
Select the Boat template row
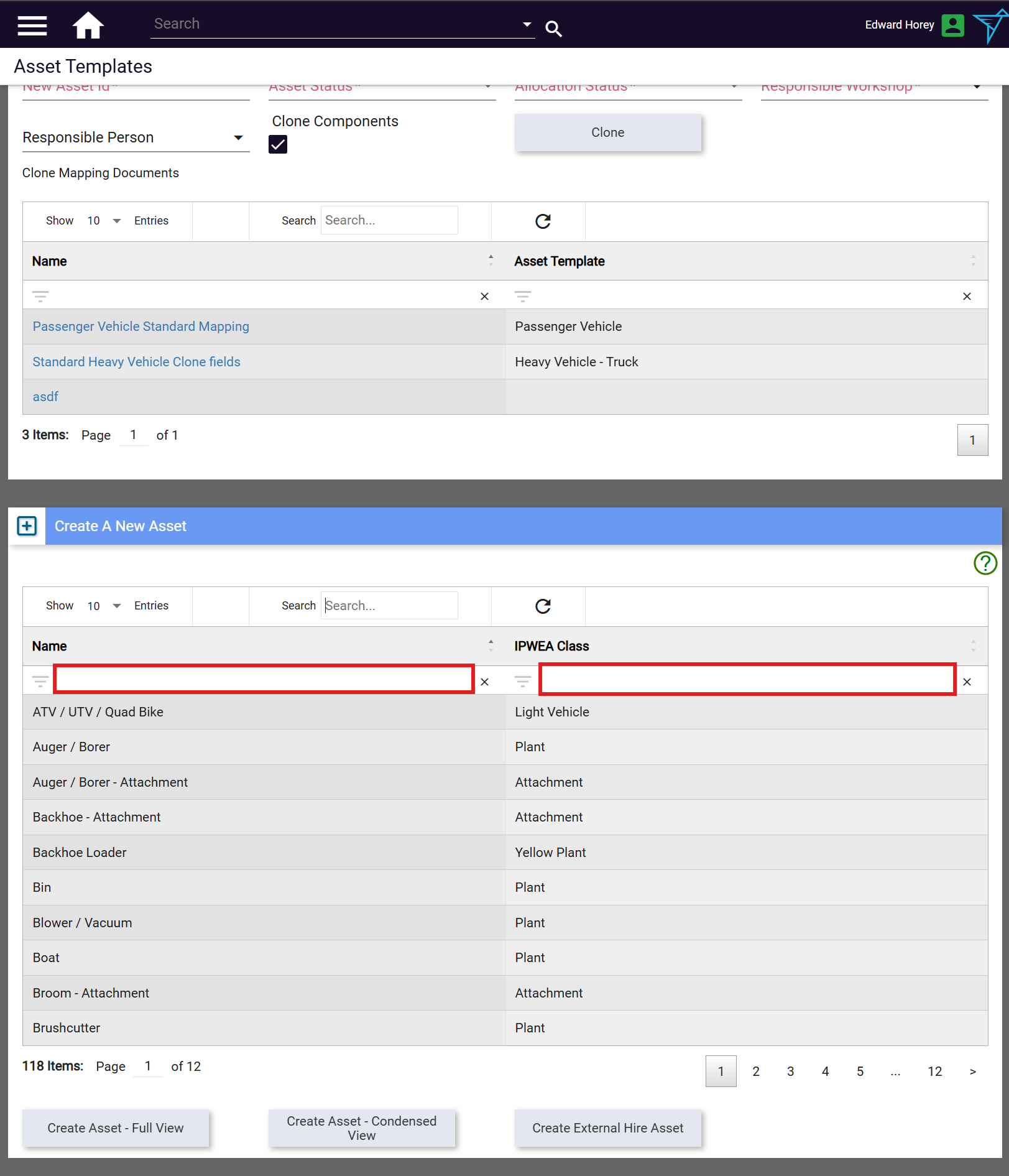click(505, 958)
